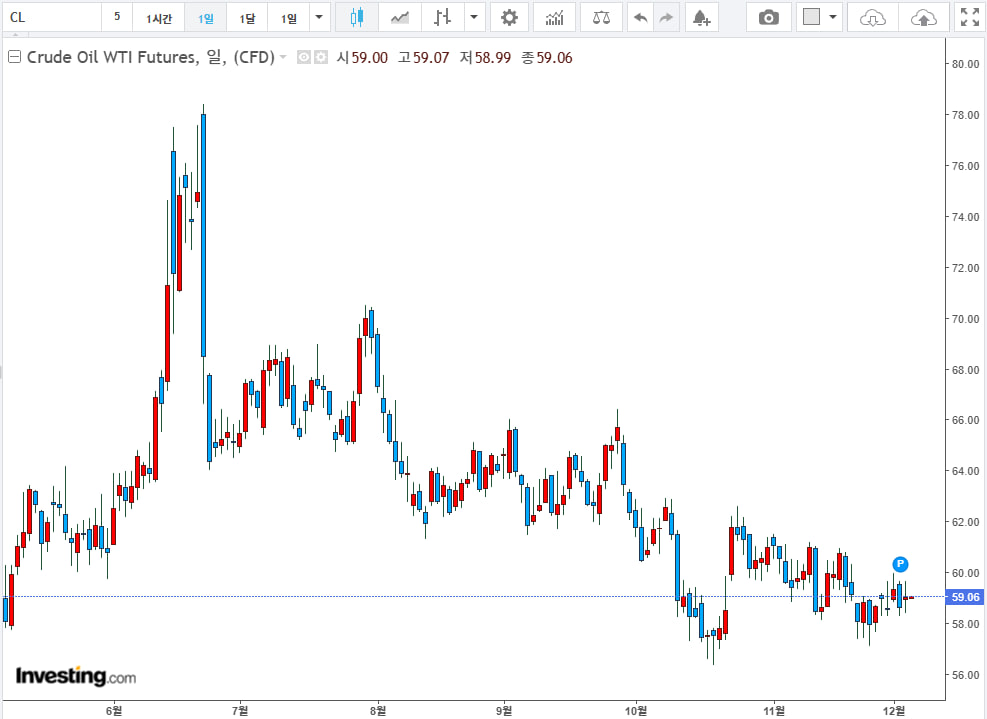Open chart properties gear in the top toolbar
987x719 pixels.
(509, 17)
